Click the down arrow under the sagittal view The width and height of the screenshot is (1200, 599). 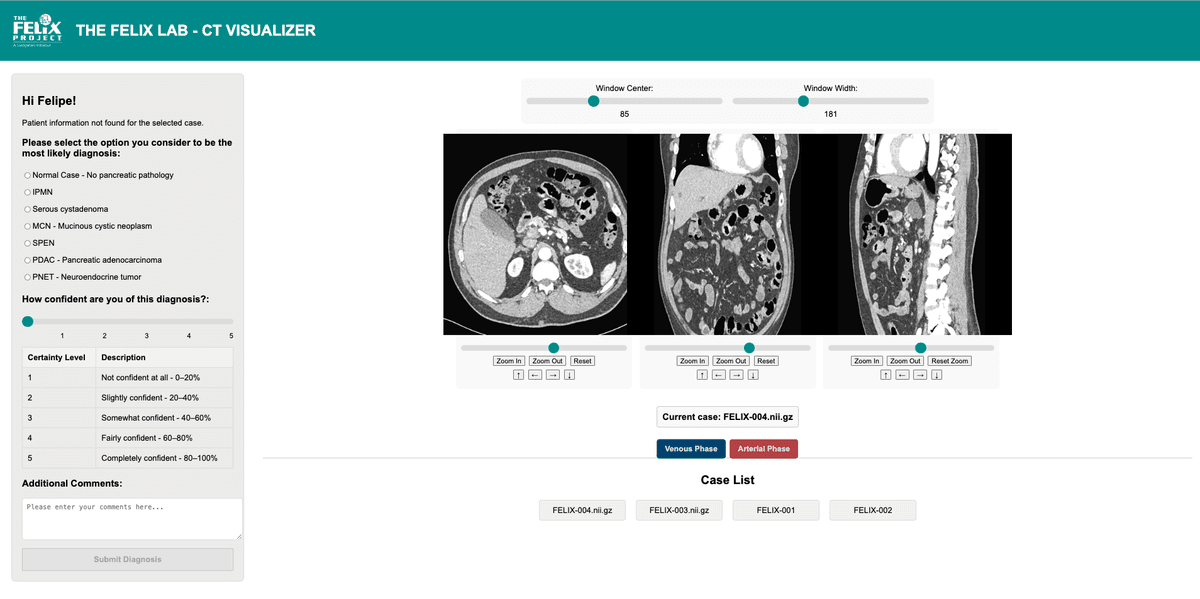pyautogui.click(x=936, y=375)
